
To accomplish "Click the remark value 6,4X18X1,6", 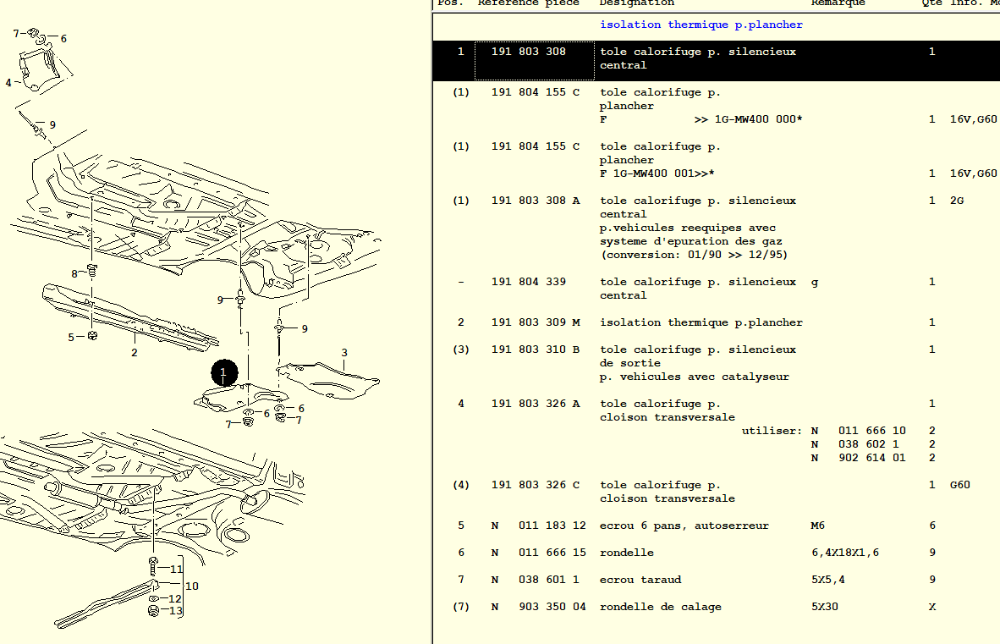I will click(845, 553).
